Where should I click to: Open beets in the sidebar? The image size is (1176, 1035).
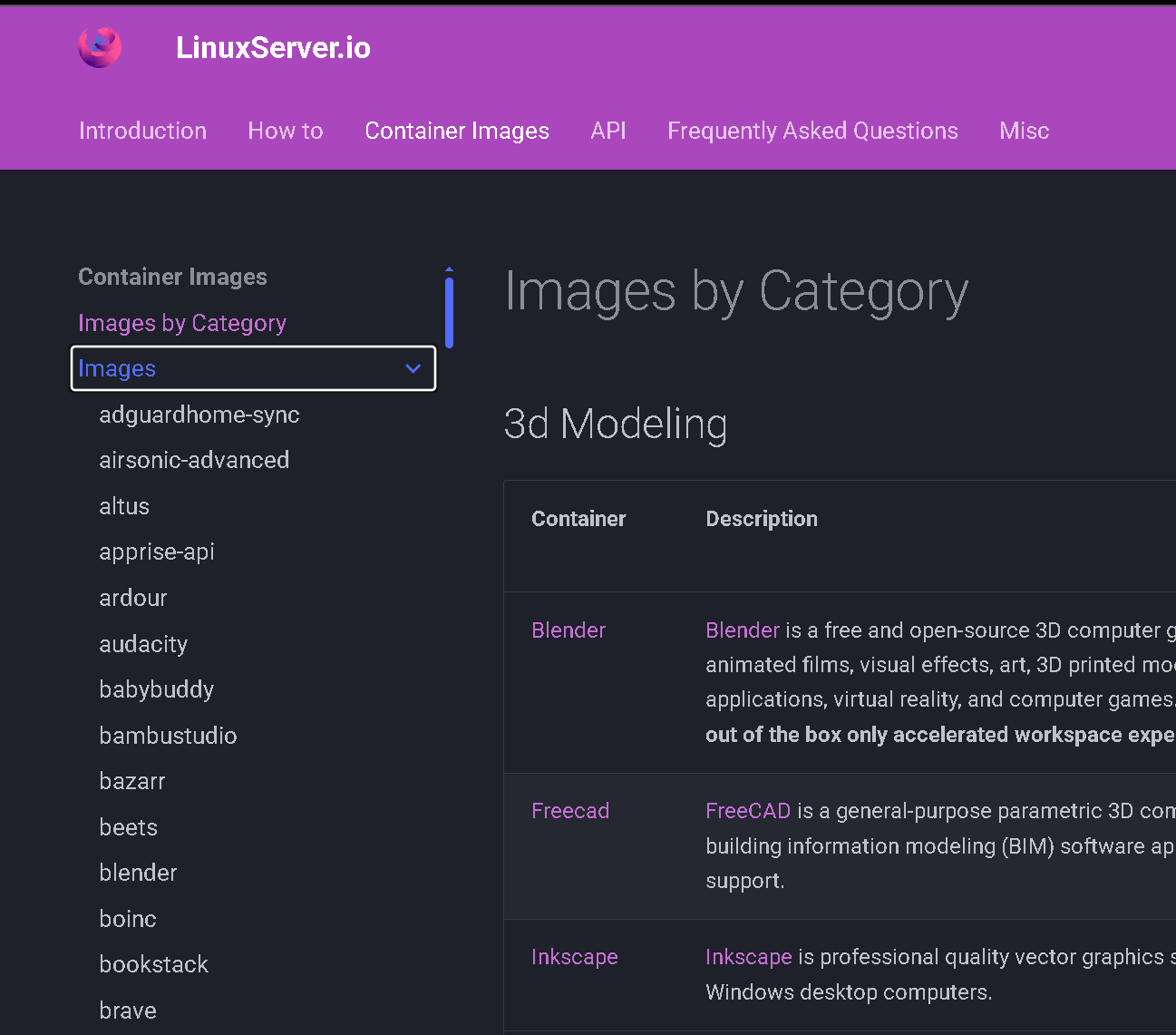[x=128, y=827]
